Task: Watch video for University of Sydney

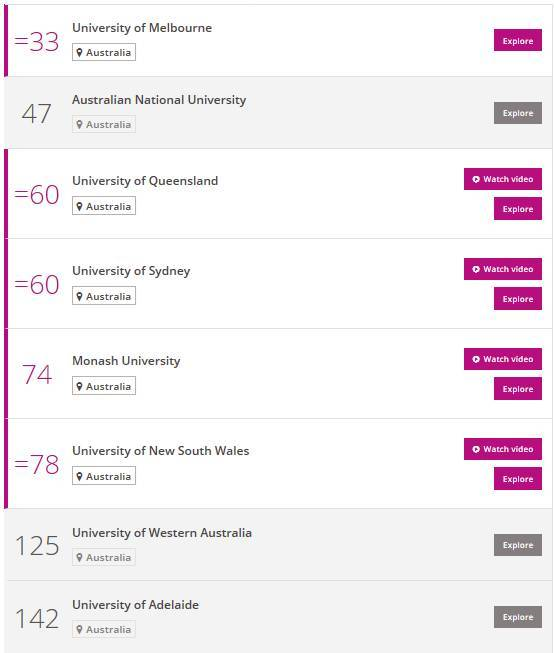Action: point(503,269)
